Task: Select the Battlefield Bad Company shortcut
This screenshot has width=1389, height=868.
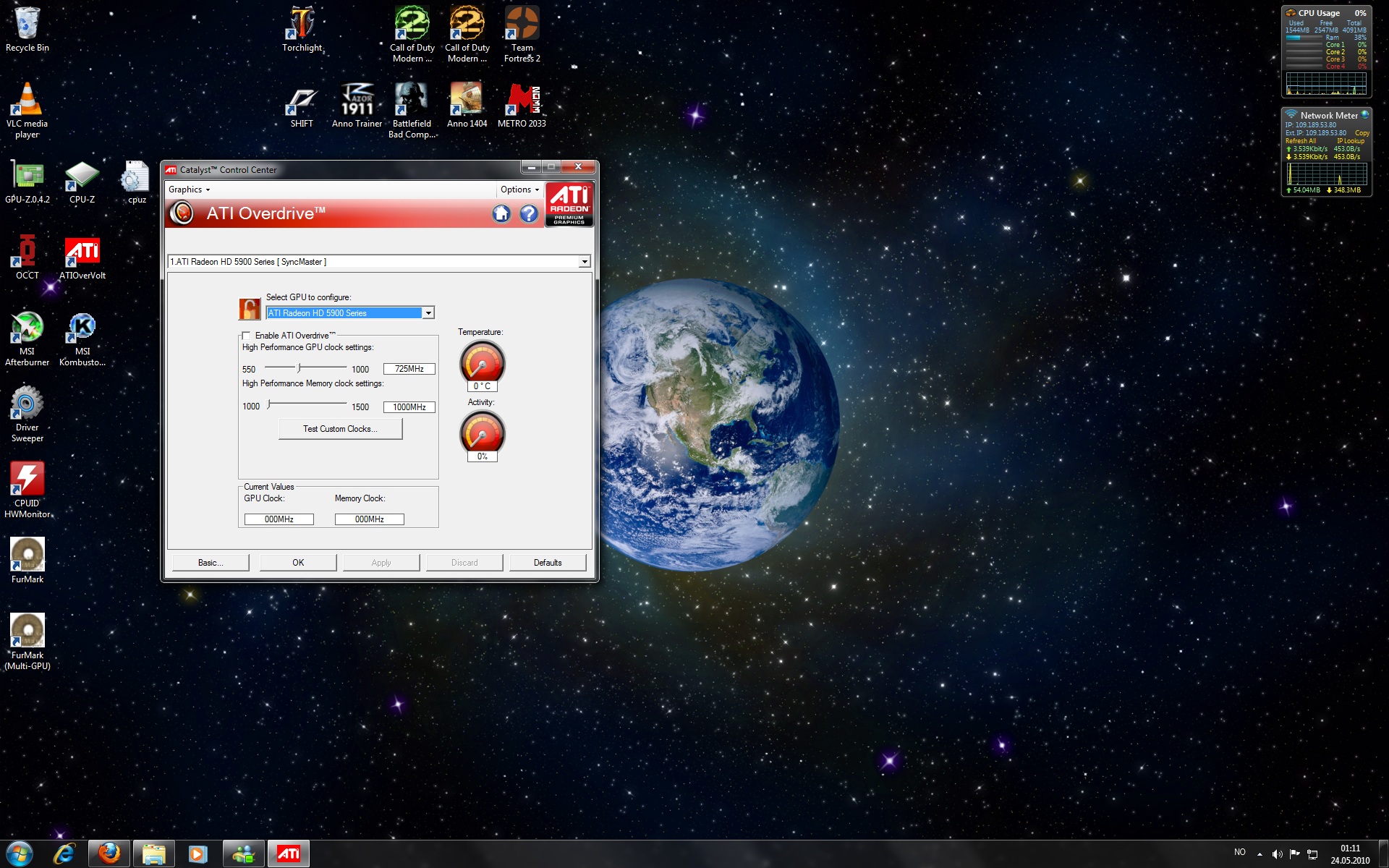Action: (x=412, y=110)
